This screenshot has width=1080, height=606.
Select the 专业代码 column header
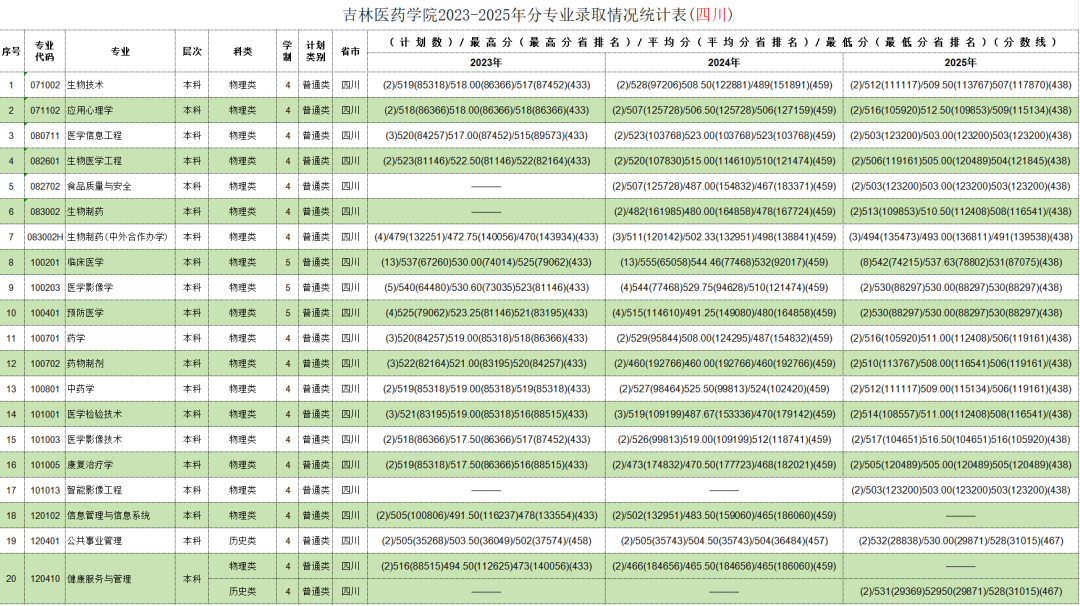click(x=45, y=52)
